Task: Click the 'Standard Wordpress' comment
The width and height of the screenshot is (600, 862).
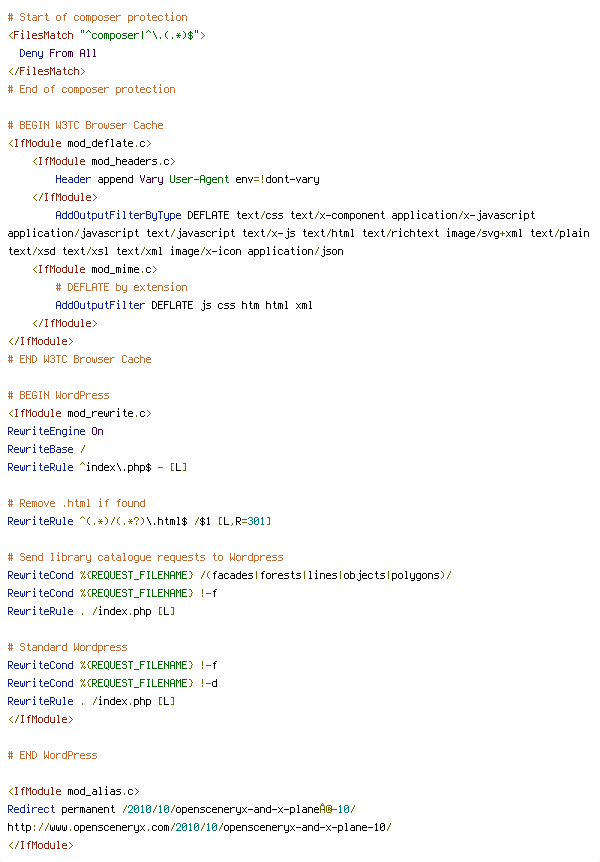Action: tap(67, 648)
